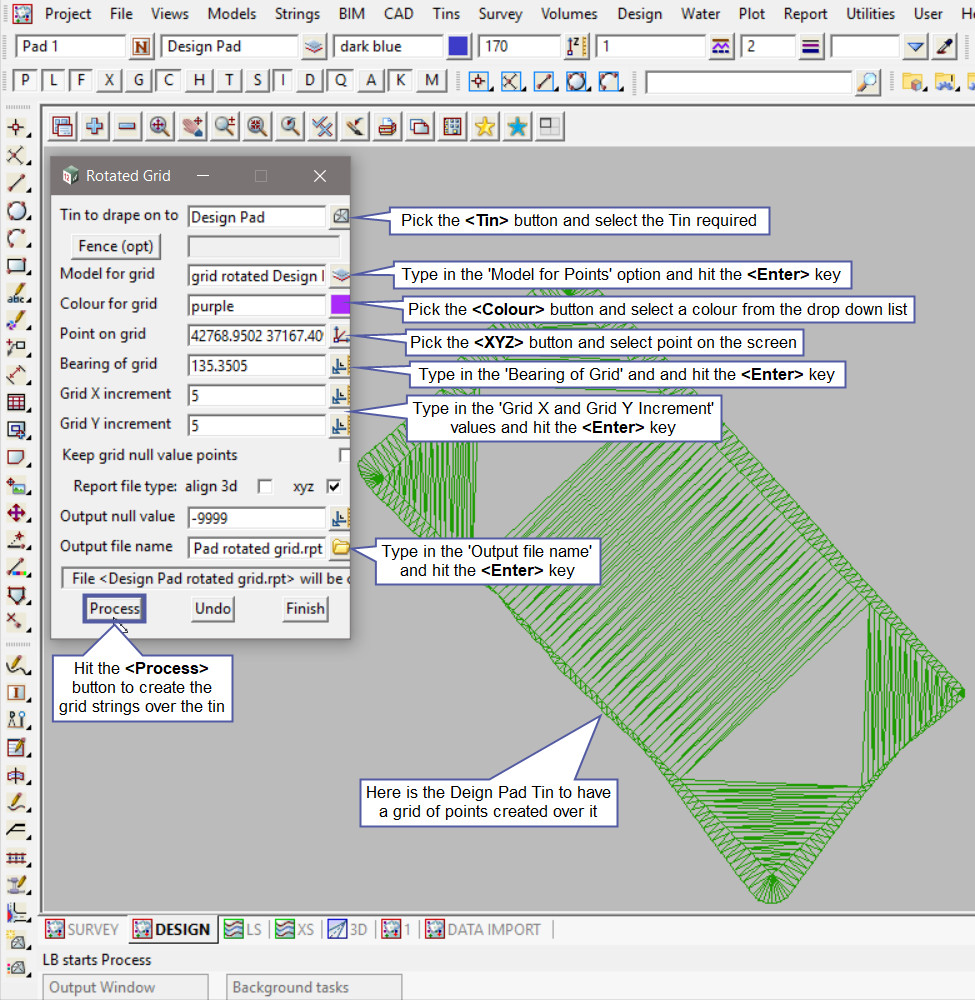Click the XYZ pick icon for Point on grid
Viewport: 975px width, 1000px height.
point(341,336)
